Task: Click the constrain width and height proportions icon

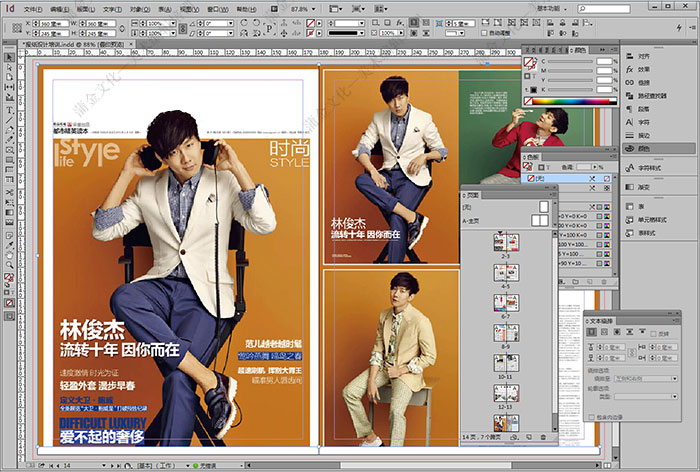Action: coord(122,28)
